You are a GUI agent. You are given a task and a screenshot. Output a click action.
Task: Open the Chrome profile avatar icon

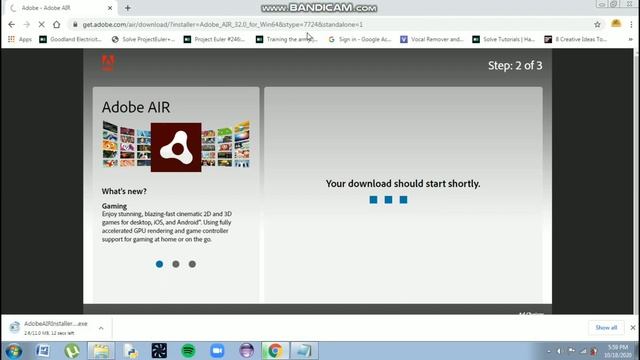pos(616,24)
